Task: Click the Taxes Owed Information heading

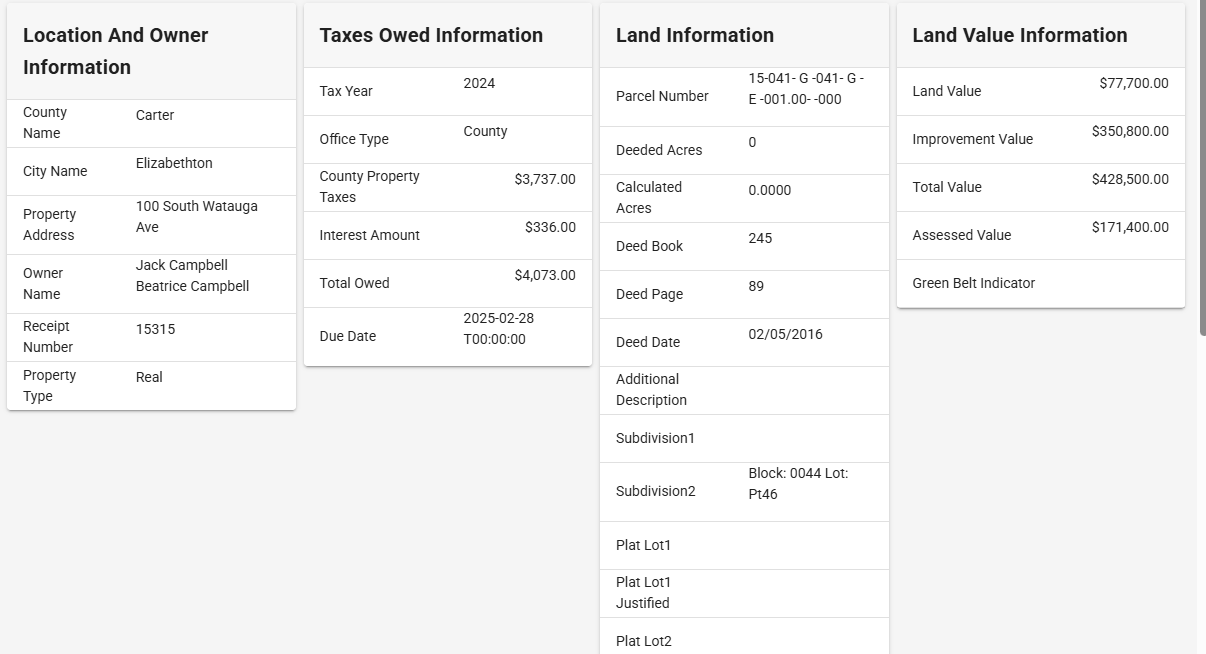Action: (x=431, y=35)
